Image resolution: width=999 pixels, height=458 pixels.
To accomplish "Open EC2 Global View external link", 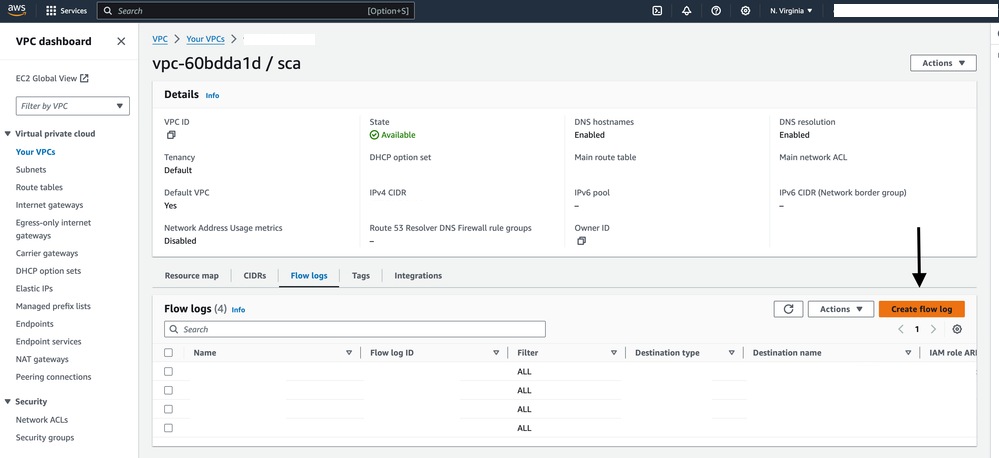I will click(52, 78).
